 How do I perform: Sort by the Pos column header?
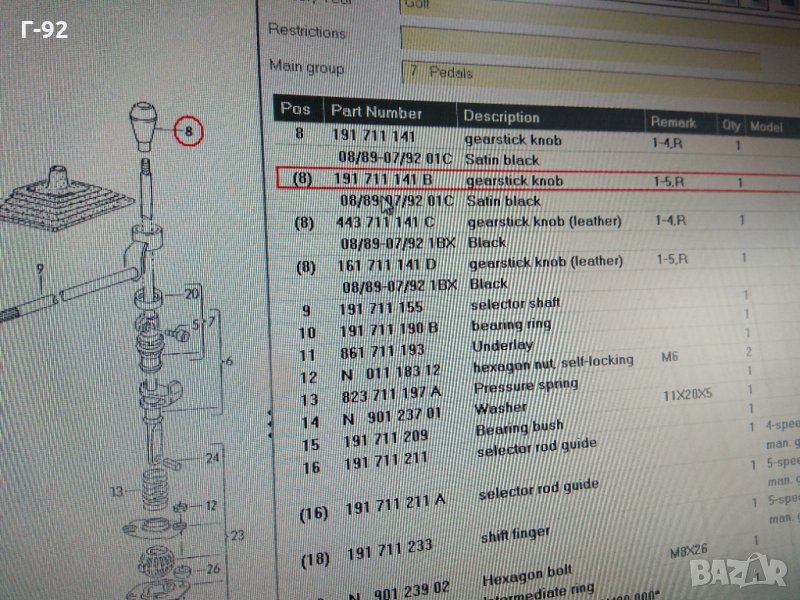(296, 109)
